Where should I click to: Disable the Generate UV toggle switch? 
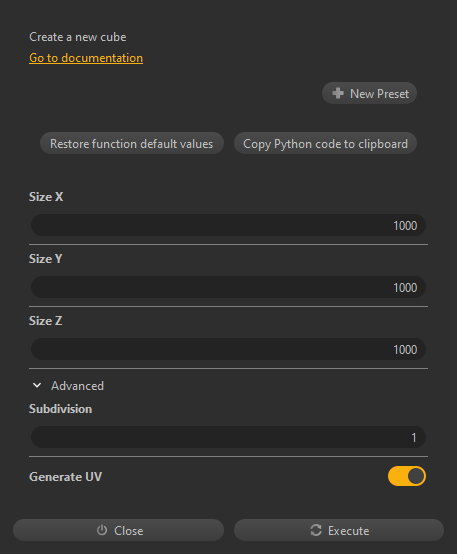[407, 476]
